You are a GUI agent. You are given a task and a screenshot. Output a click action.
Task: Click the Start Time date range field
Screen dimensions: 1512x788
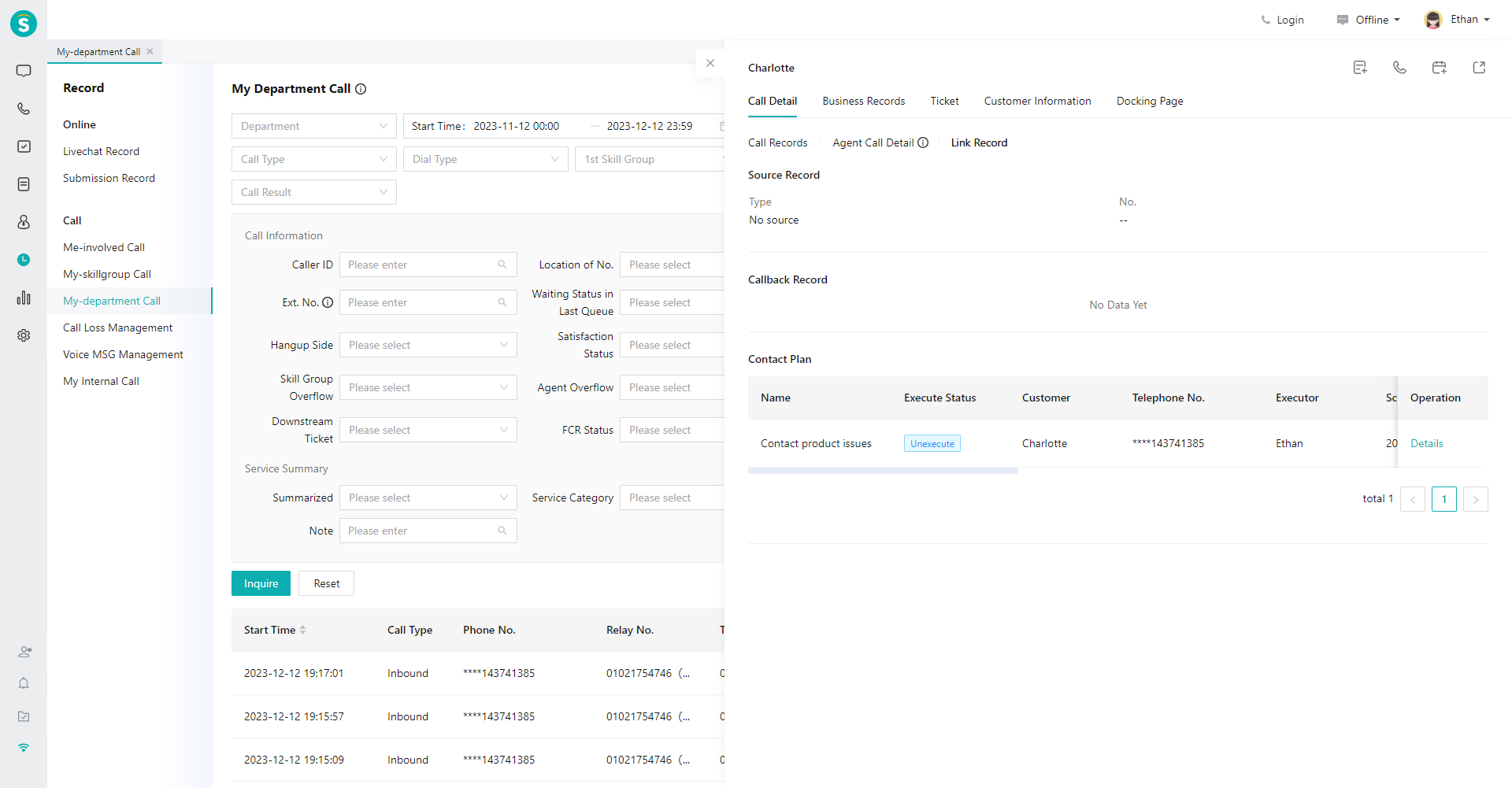click(x=564, y=126)
